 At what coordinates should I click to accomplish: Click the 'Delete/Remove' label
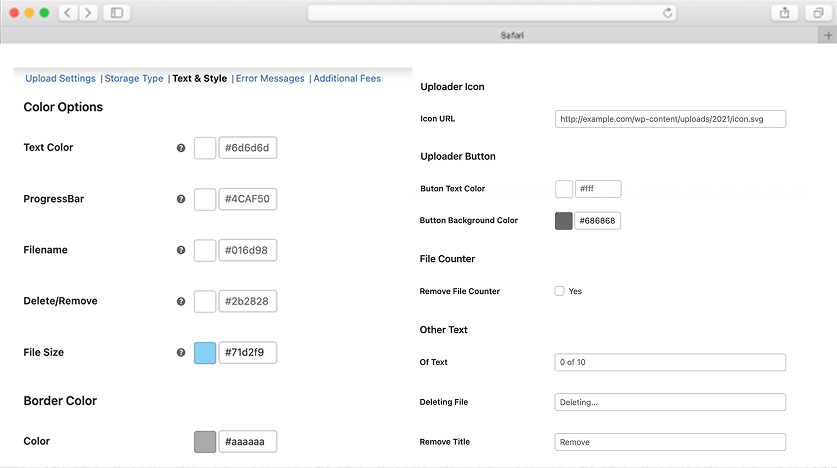60,301
